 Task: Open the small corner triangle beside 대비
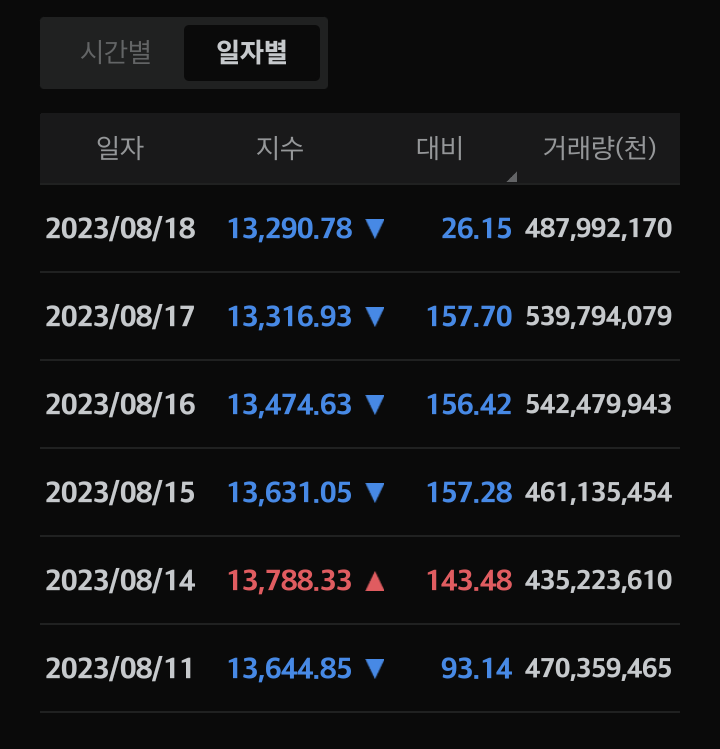coord(512,177)
